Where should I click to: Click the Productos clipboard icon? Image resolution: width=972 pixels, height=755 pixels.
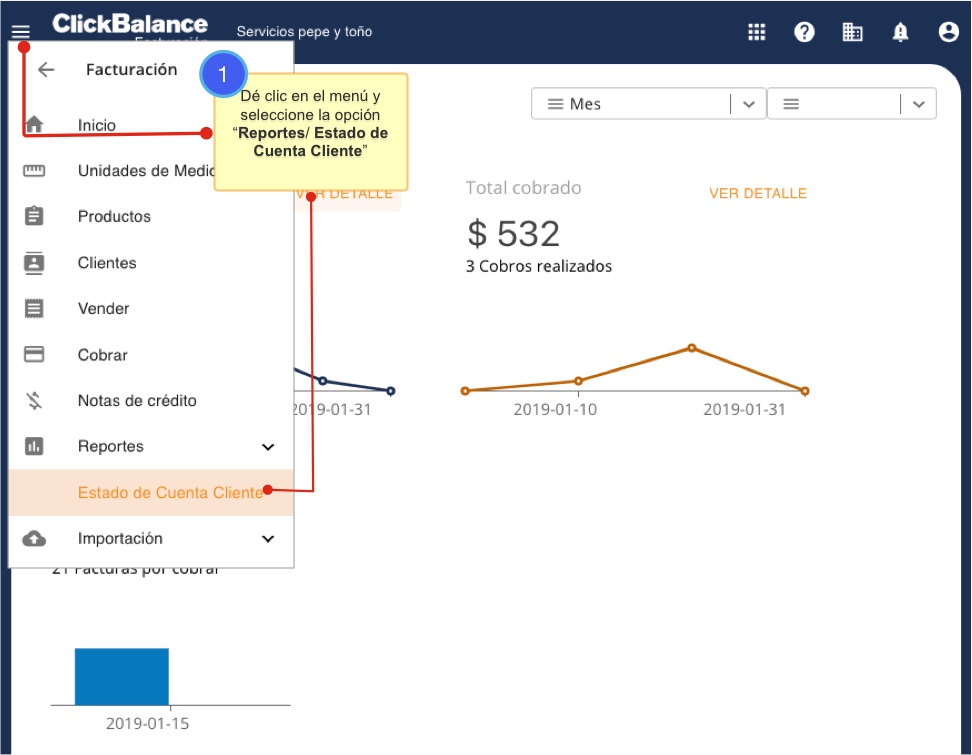(34, 217)
